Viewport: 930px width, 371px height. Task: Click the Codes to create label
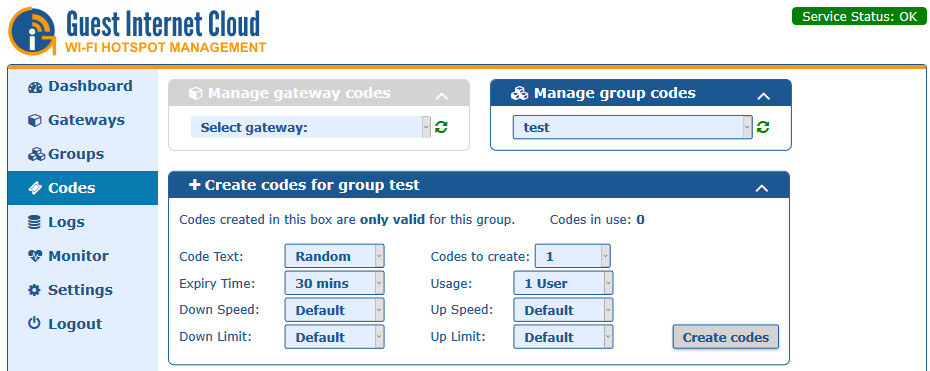pos(480,257)
